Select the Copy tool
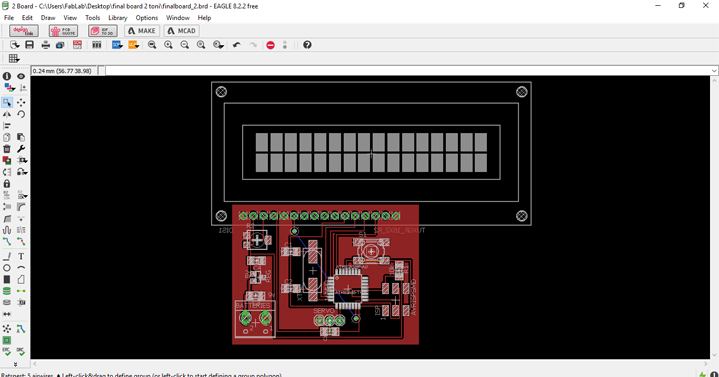The width and height of the screenshot is (719, 377). coord(7,137)
